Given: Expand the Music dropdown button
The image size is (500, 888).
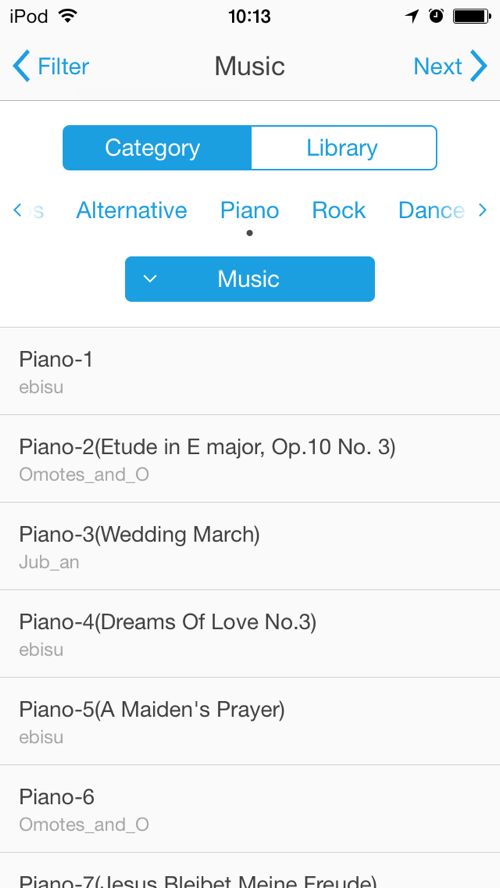Looking at the screenshot, I should (250, 279).
